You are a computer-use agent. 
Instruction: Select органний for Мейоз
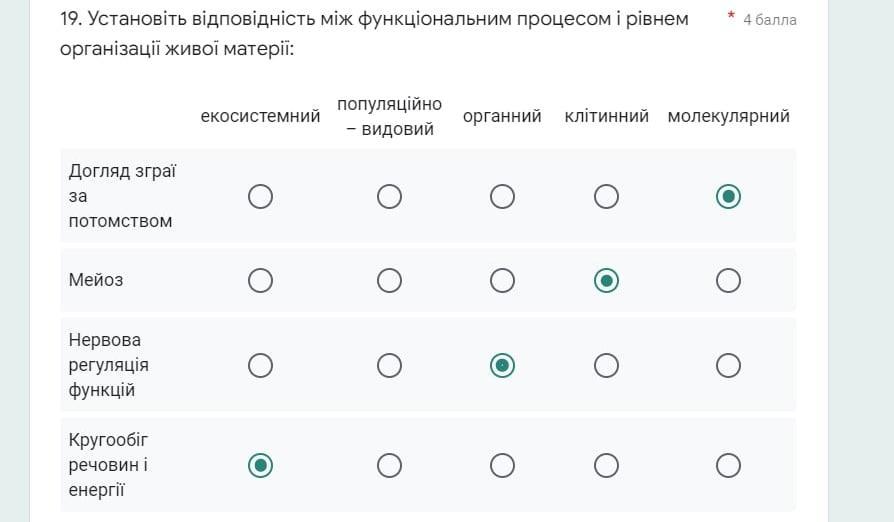(x=502, y=281)
